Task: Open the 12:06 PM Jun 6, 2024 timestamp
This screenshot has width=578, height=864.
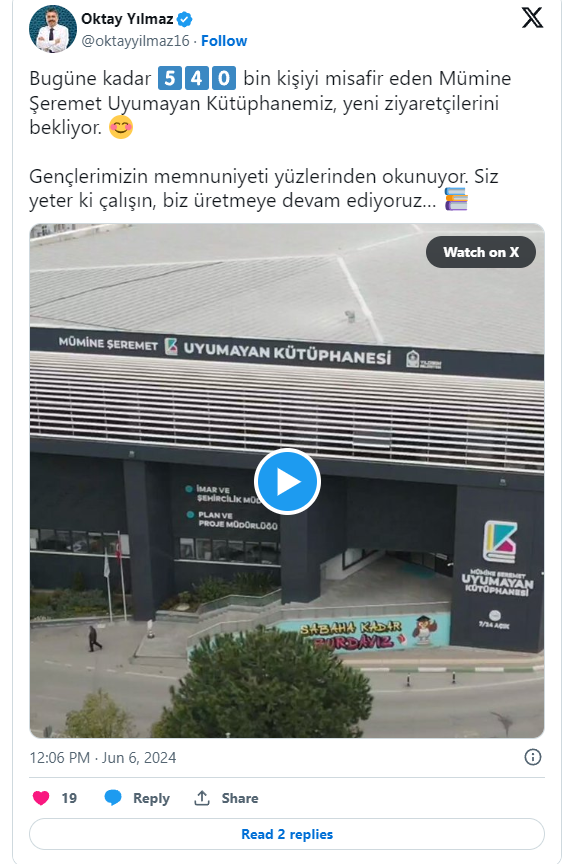Action: (x=103, y=758)
